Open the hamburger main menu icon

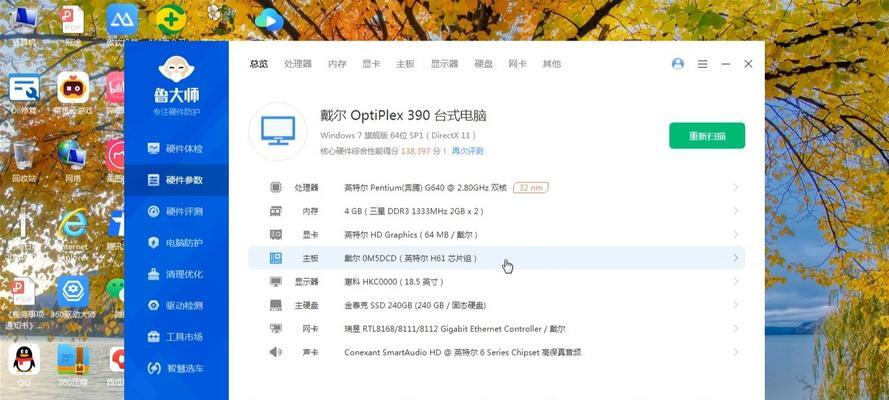pyautogui.click(x=702, y=64)
